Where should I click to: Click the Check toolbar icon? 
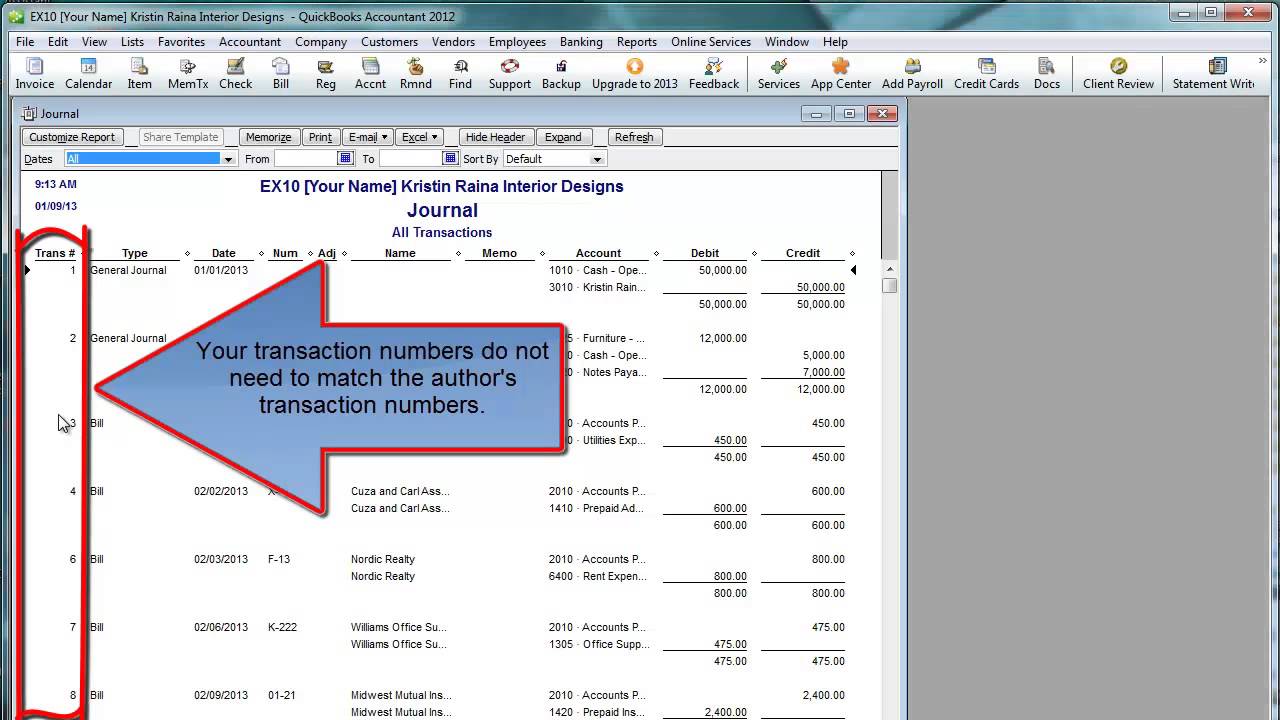tap(235, 74)
